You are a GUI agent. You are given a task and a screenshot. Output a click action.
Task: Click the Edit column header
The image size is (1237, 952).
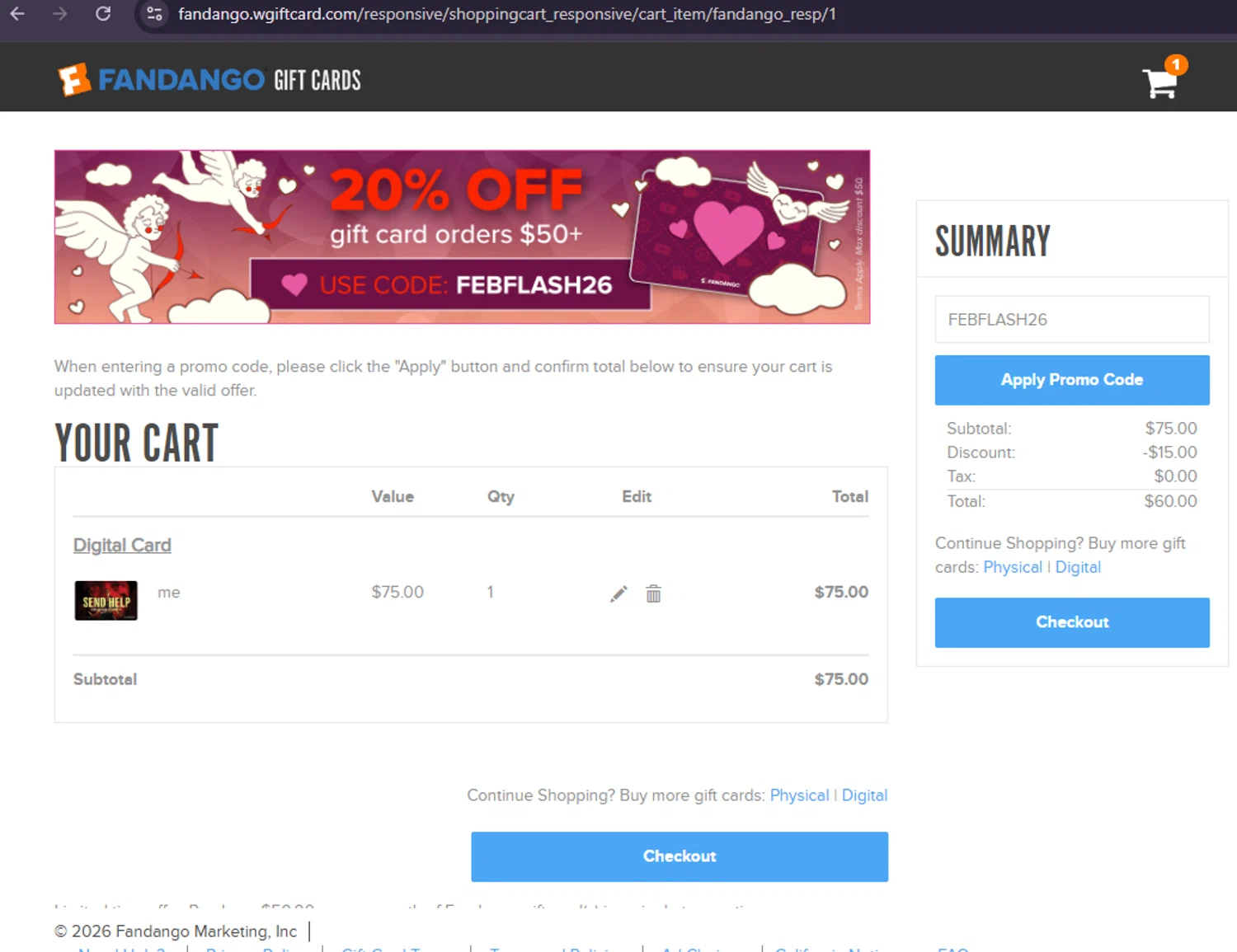(x=637, y=496)
